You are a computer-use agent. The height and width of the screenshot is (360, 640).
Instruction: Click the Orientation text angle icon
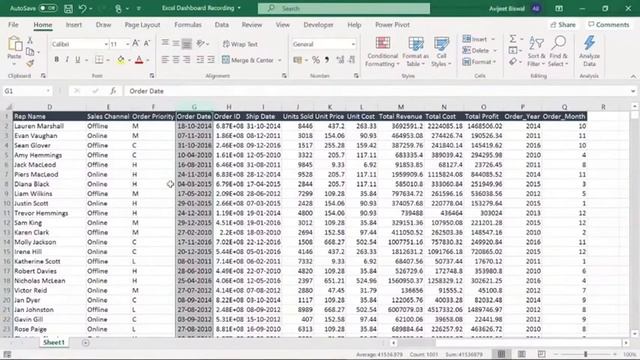coord(200,43)
